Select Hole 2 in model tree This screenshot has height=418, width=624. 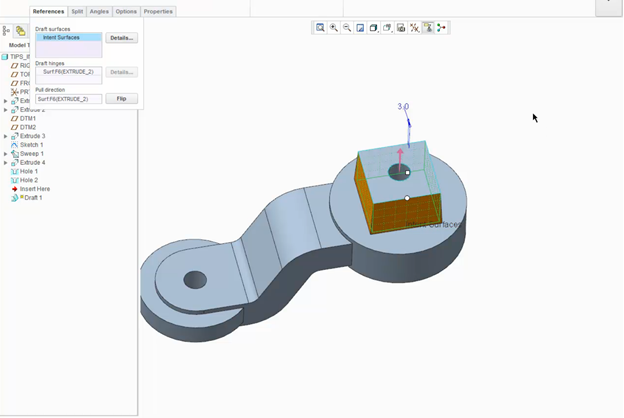coord(29,180)
